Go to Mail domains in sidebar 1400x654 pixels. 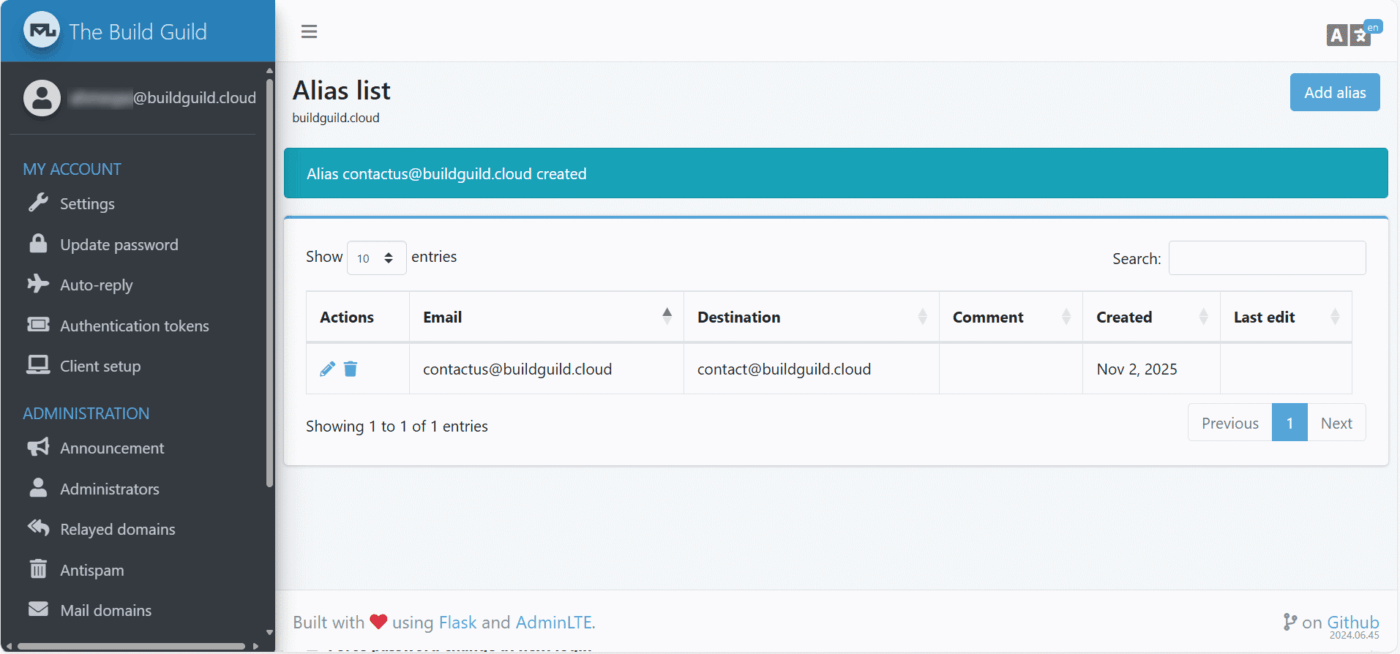[x=105, y=610]
